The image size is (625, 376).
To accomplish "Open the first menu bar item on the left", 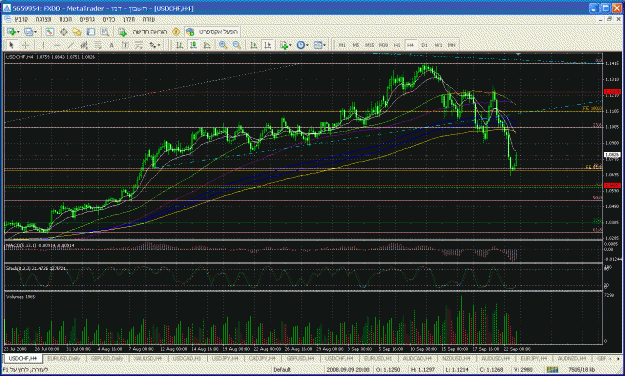I will point(21,20).
